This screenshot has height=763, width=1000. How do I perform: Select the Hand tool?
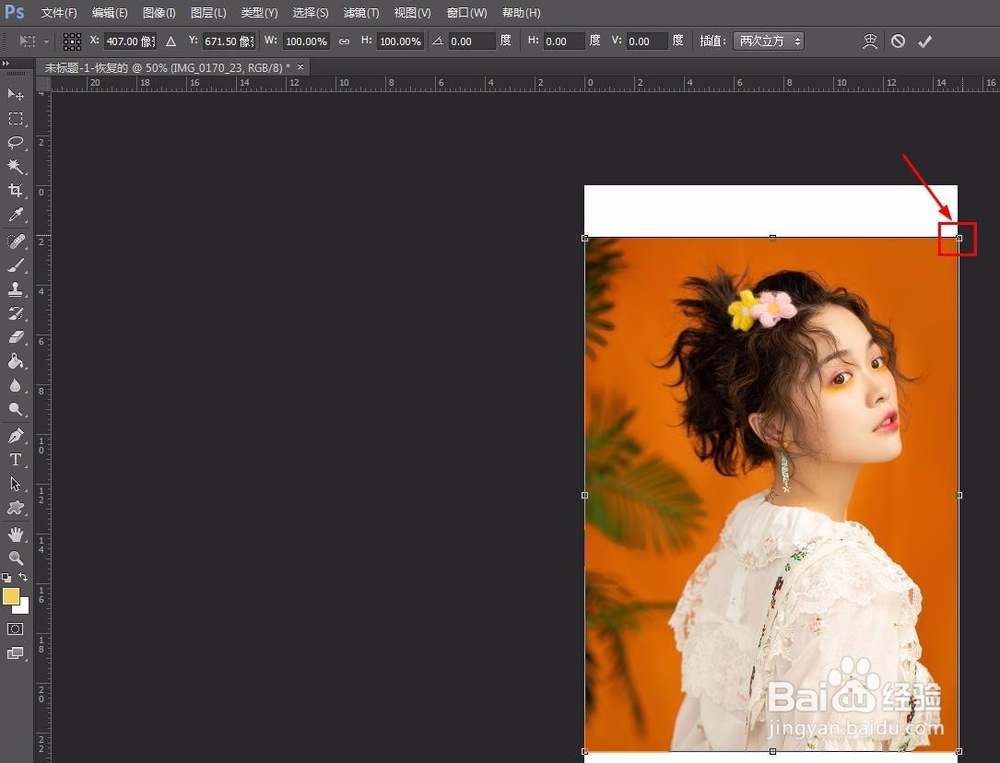(15, 534)
